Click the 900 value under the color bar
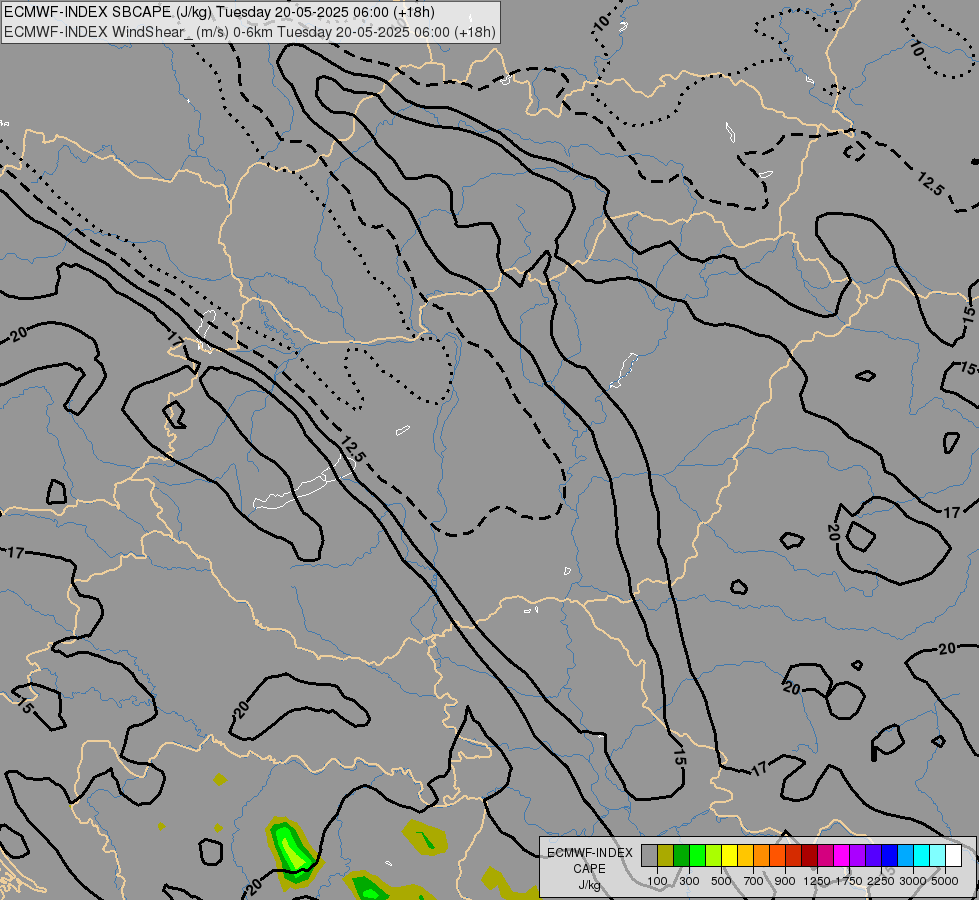Image resolution: width=979 pixels, height=900 pixels. click(x=785, y=881)
